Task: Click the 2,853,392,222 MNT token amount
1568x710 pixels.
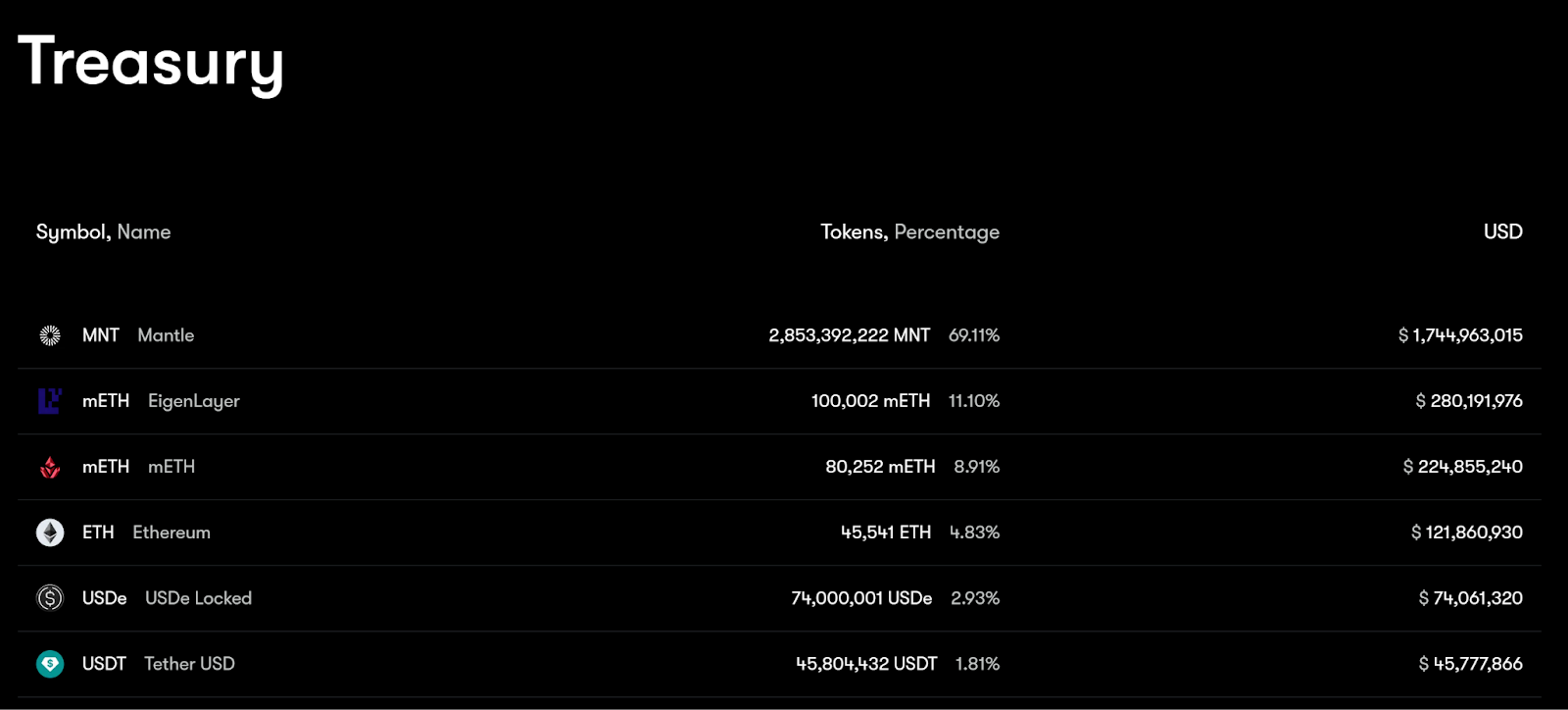Action: click(850, 335)
